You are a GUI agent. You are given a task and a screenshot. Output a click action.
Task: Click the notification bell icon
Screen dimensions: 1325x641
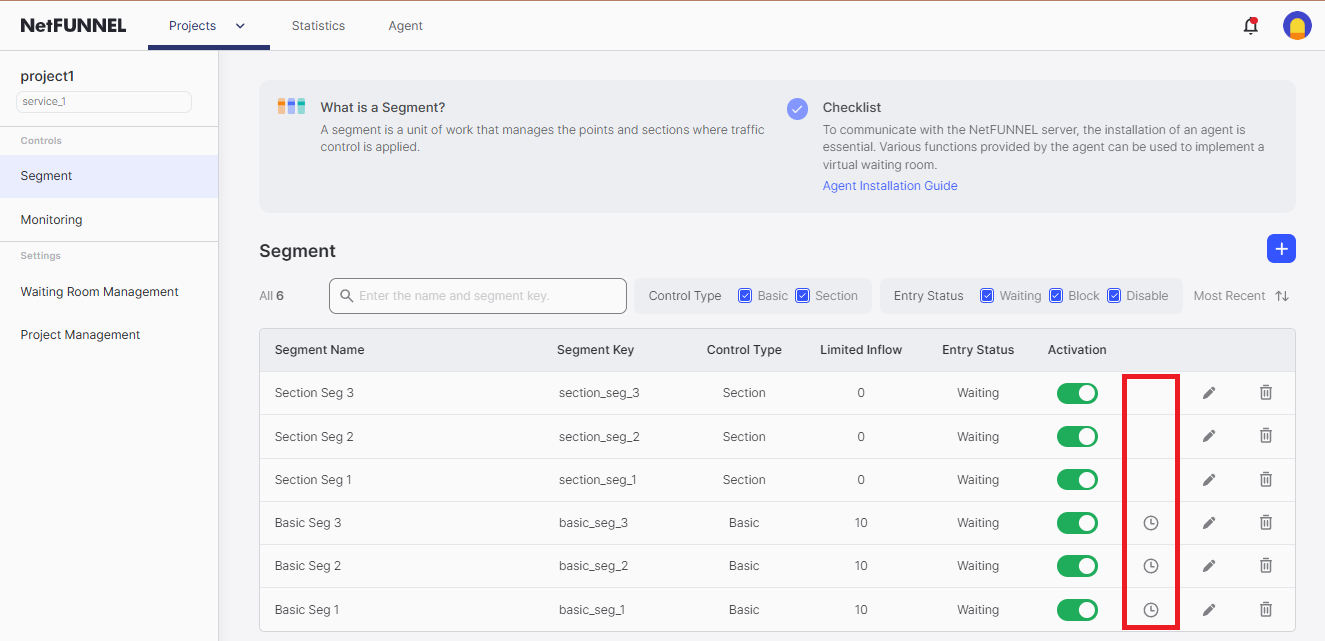(1250, 26)
